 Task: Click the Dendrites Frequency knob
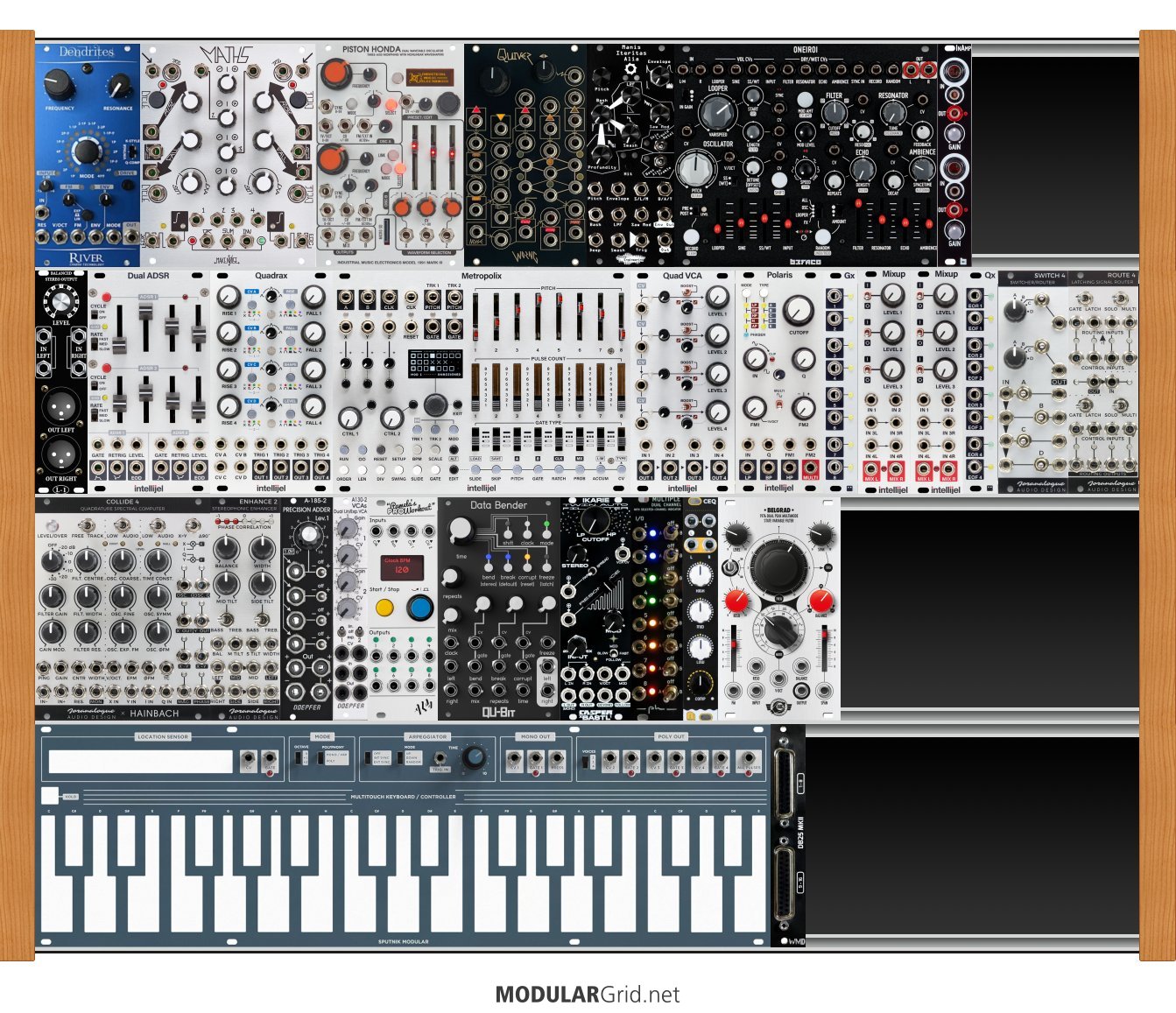pyautogui.click(x=58, y=85)
